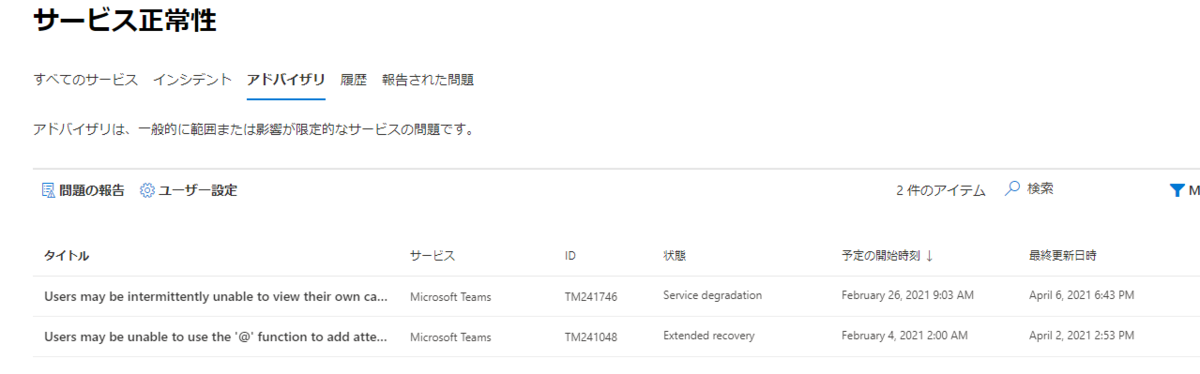Click Microsoft Teams in TM241746 row

(450, 297)
